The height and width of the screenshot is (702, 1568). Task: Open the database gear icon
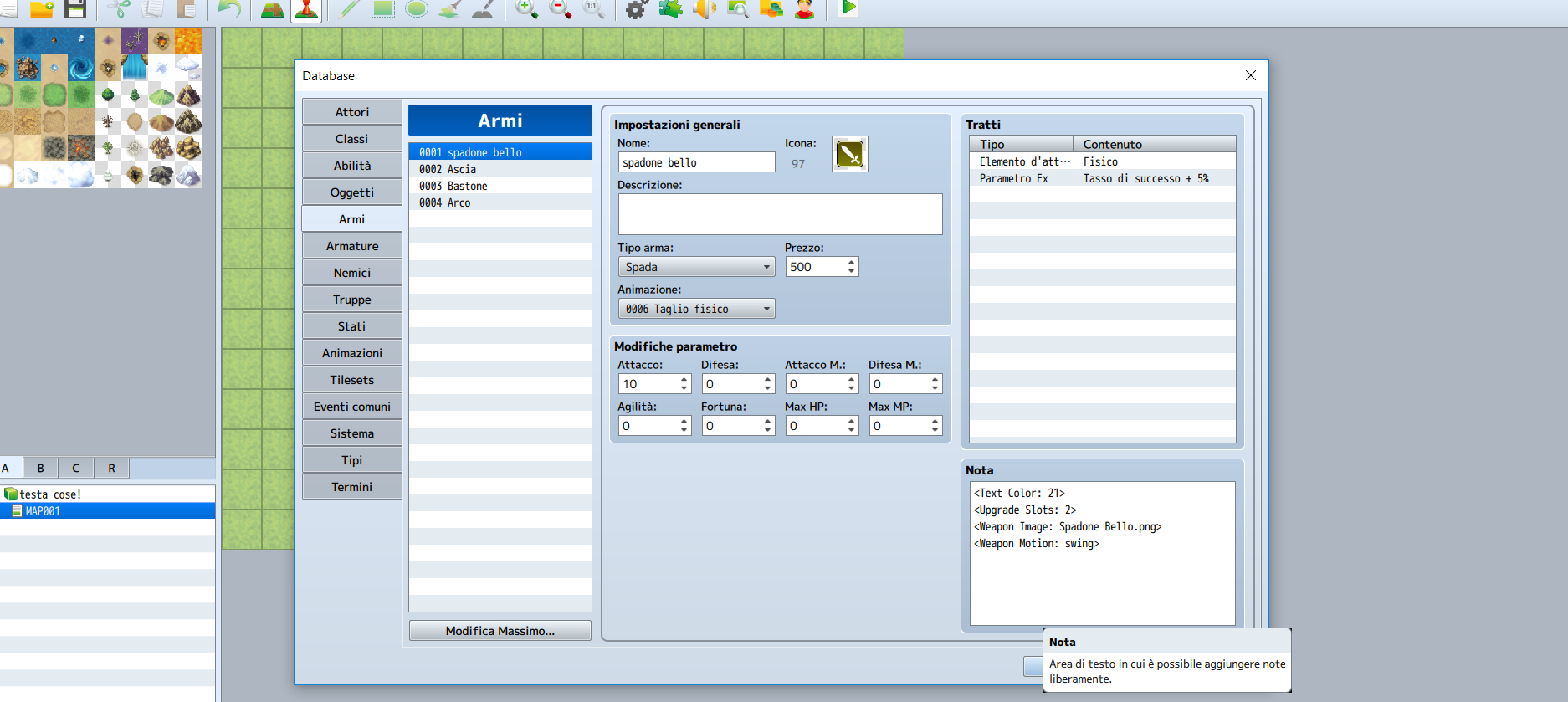point(637,8)
